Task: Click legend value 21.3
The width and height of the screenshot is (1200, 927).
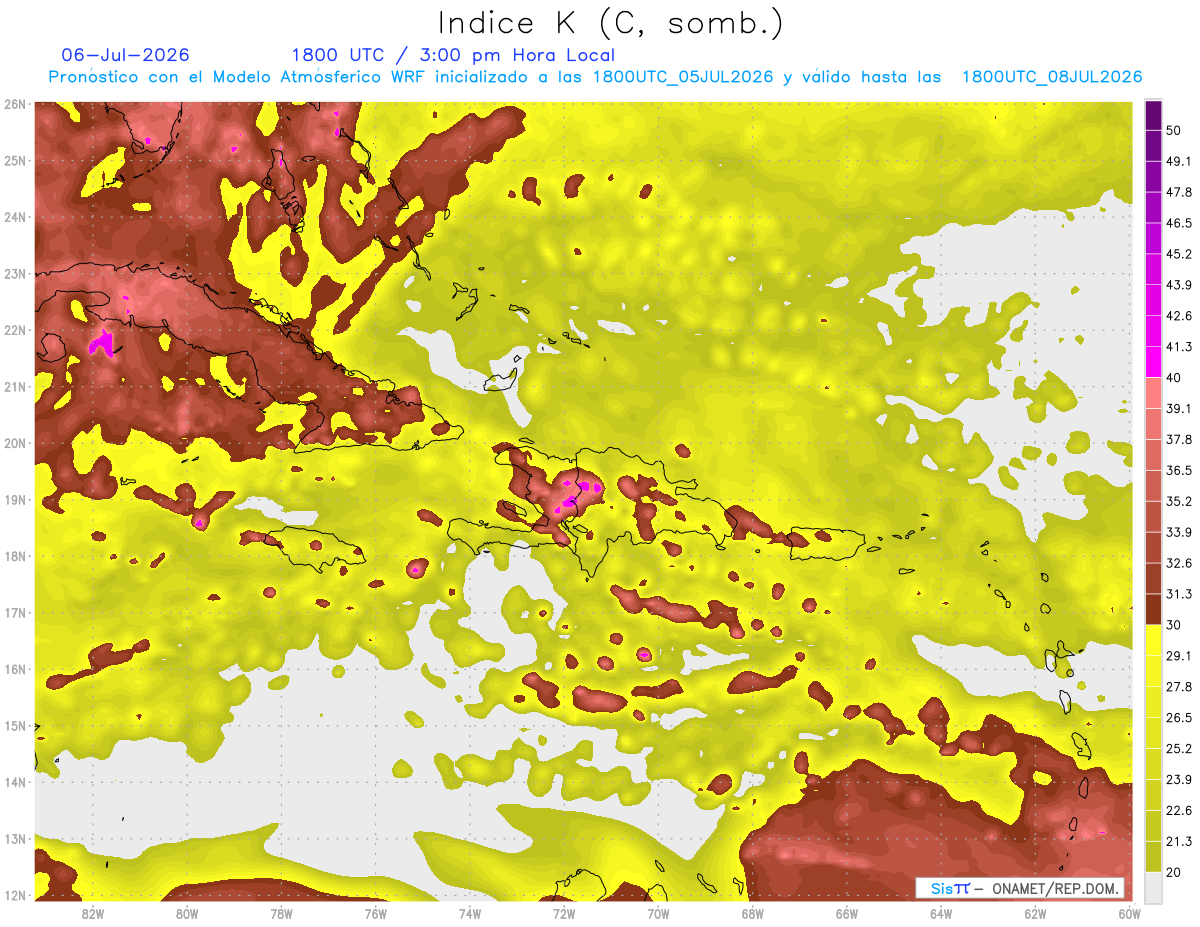Action: [1179, 840]
